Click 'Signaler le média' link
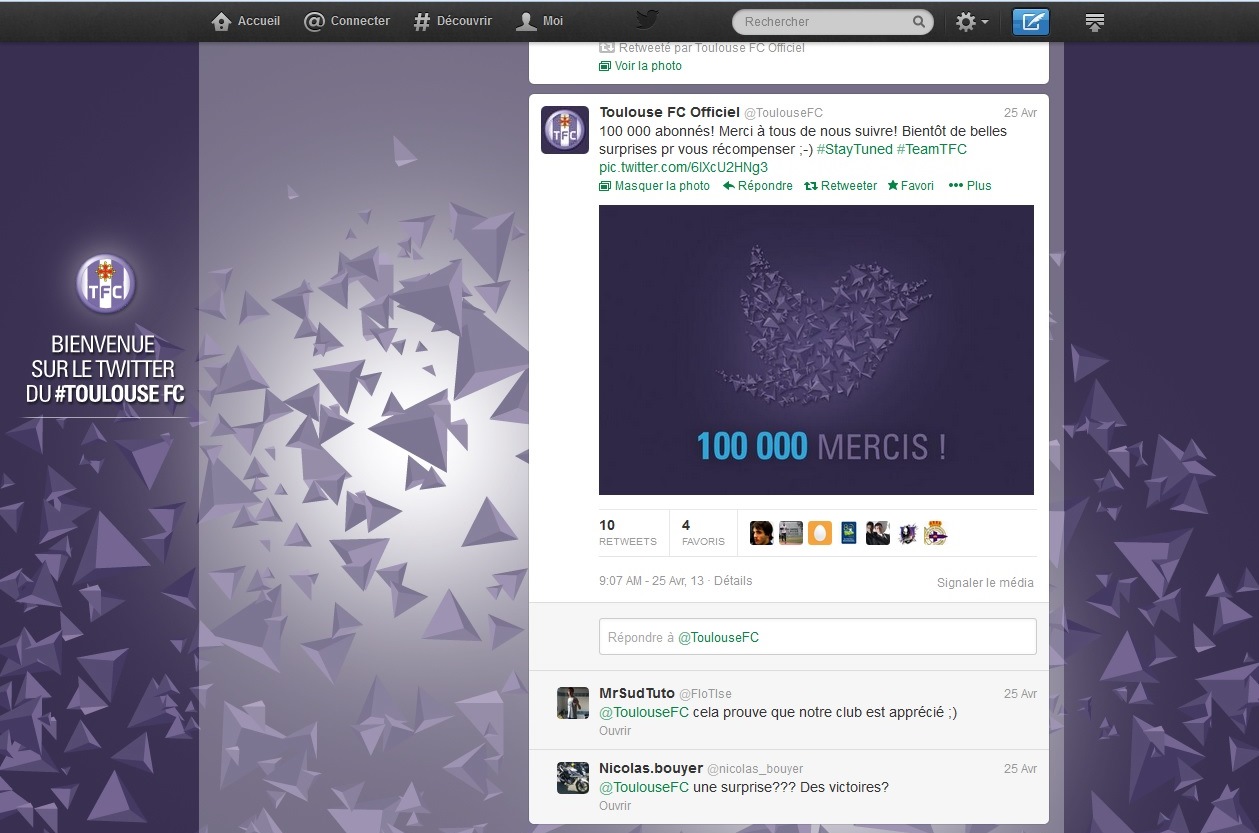Image resolution: width=1259 pixels, height=833 pixels. click(x=985, y=583)
